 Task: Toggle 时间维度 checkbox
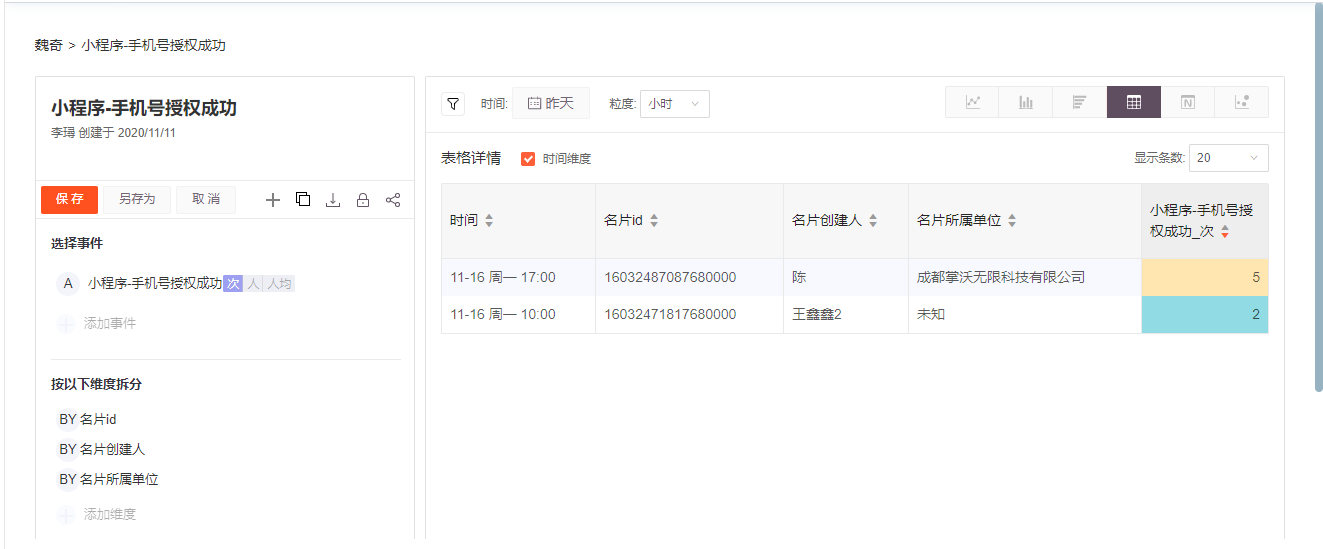[528, 159]
